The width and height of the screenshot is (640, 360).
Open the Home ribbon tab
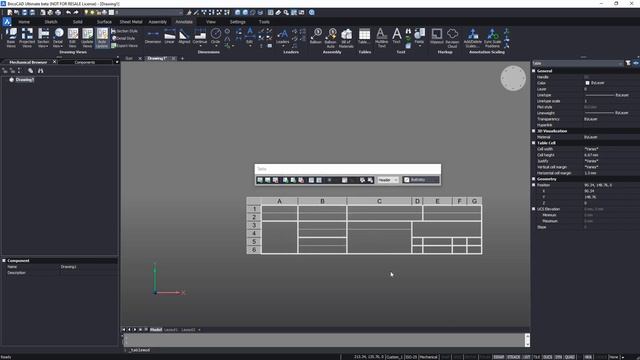click(x=24, y=22)
